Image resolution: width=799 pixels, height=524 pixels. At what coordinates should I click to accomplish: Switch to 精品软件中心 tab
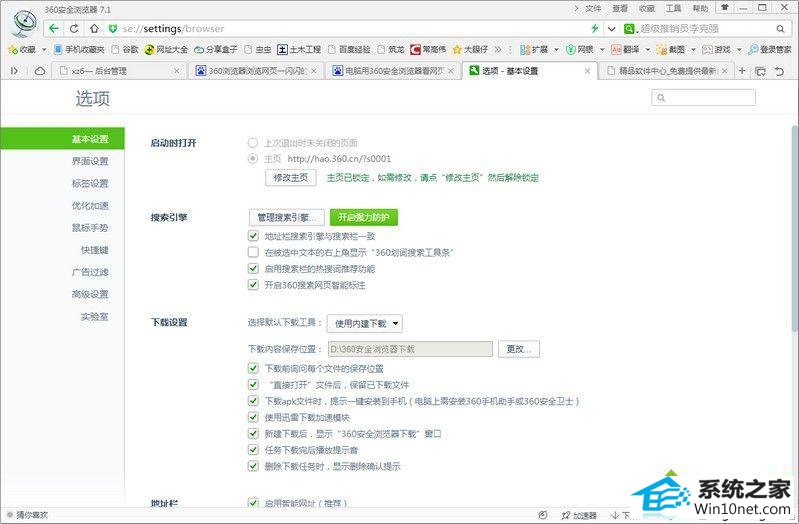[x=667, y=71]
